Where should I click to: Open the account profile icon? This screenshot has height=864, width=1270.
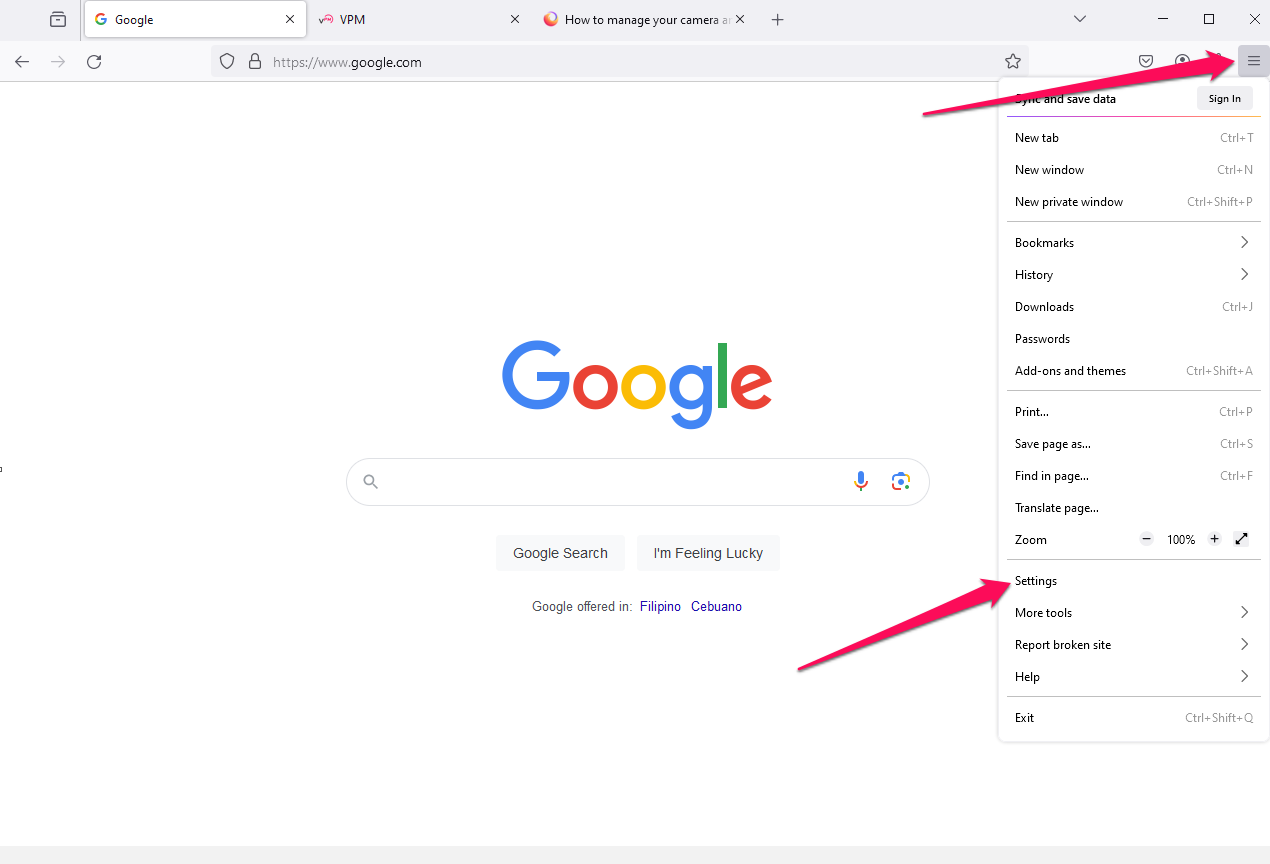point(1182,61)
